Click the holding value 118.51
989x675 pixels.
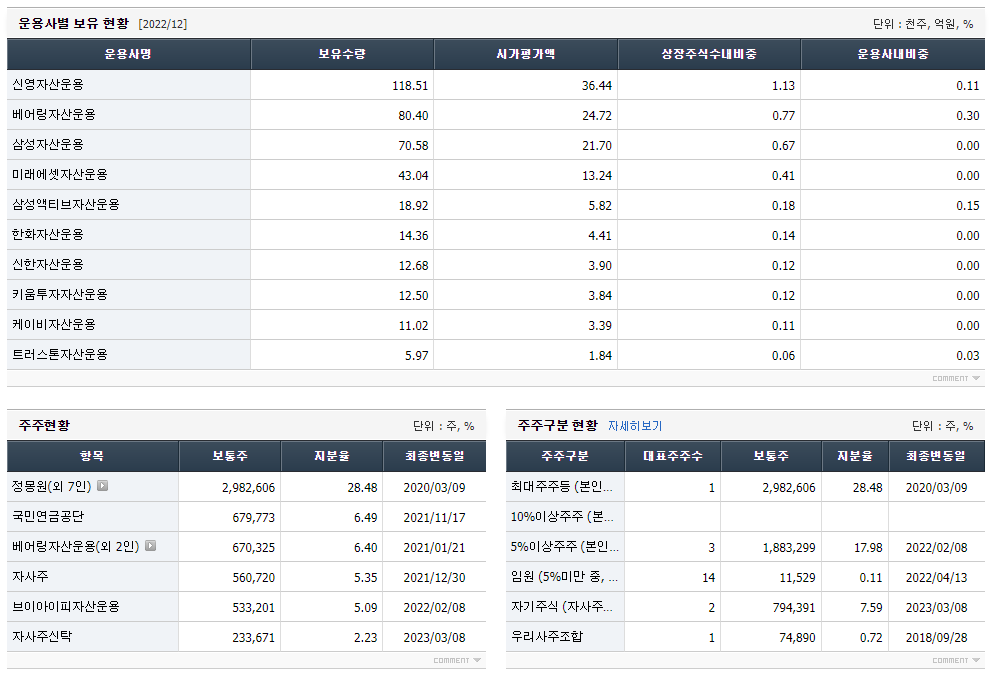410,86
